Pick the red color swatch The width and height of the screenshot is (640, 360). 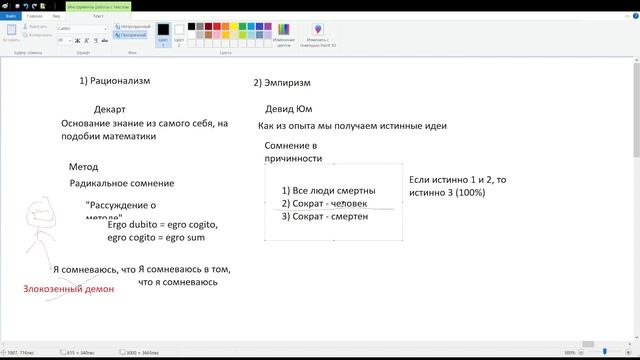[217, 27]
